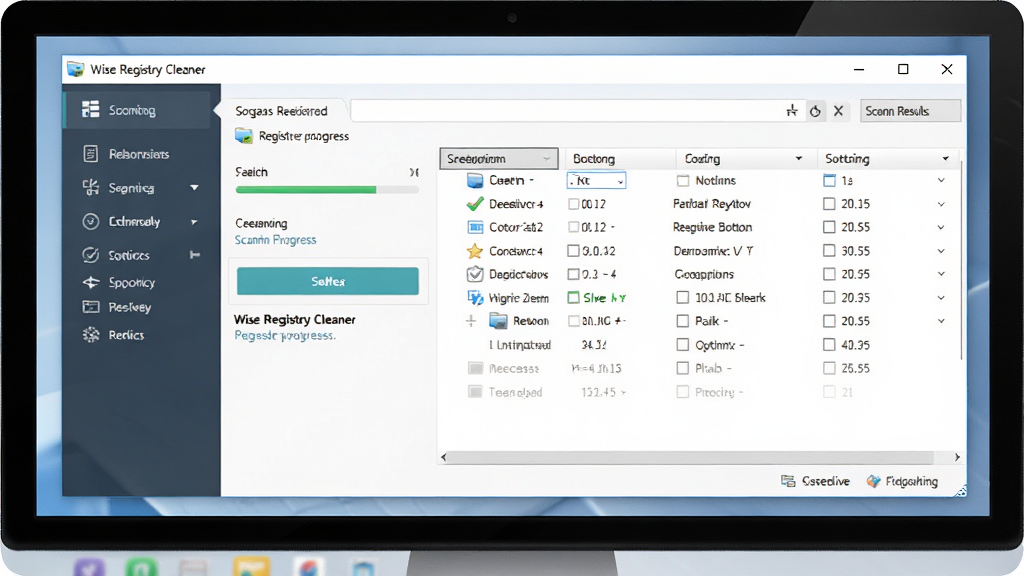
Task: Open the Sottning column dropdown arrow
Action: coord(945,159)
